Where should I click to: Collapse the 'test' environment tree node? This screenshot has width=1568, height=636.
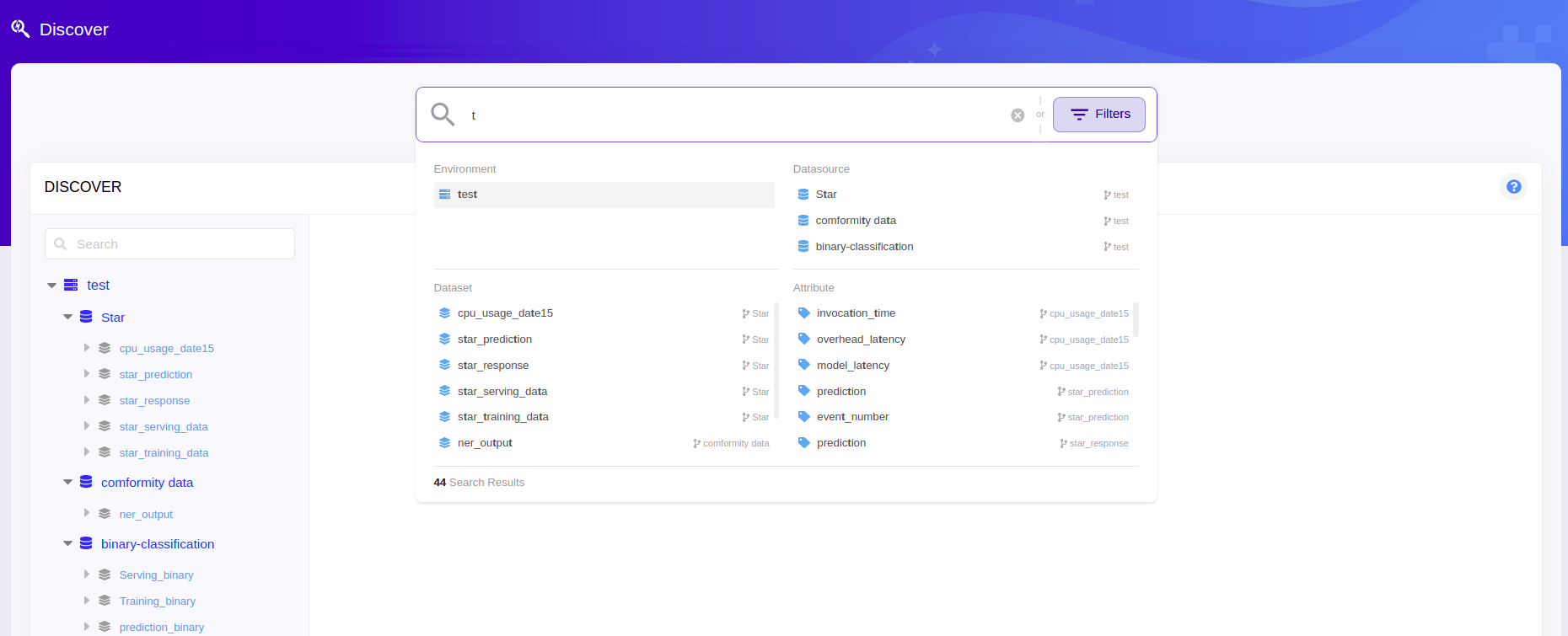tap(51, 286)
